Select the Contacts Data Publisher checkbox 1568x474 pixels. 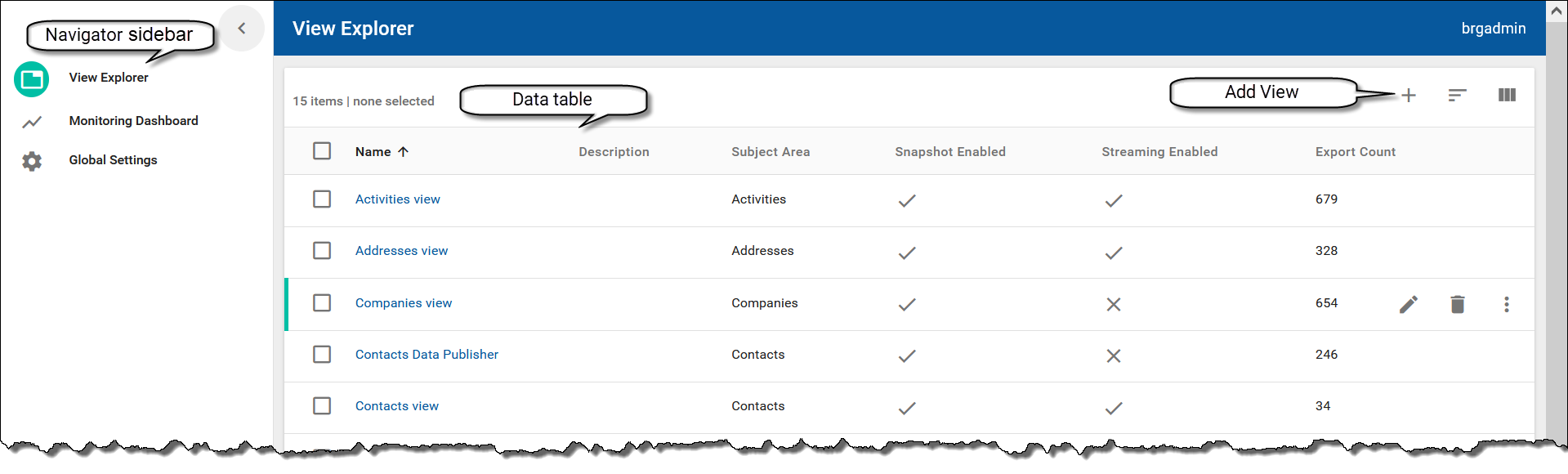click(x=322, y=355)
